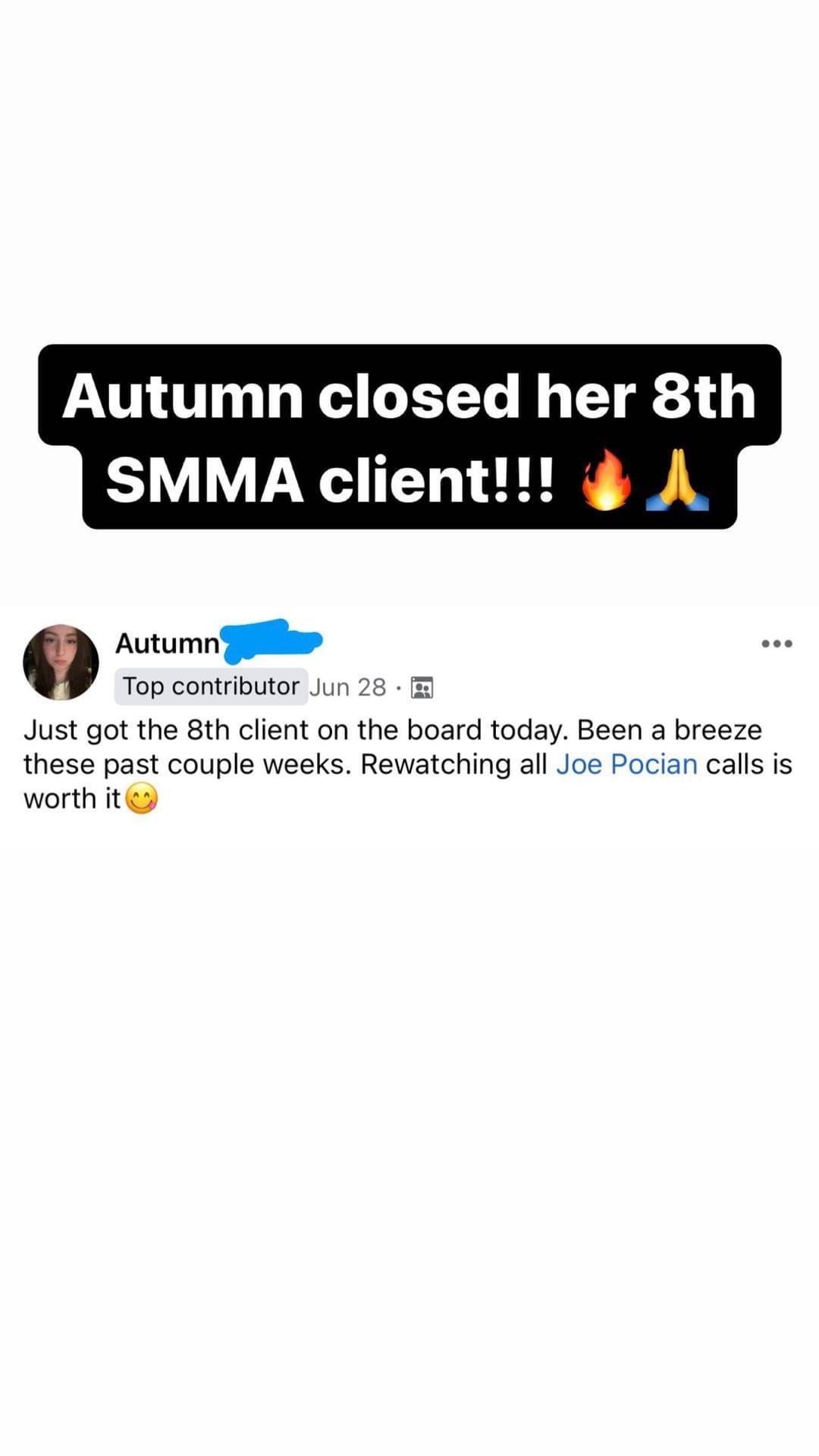The image size is (819, 1456).
Task: Open Autumn's profile via her name
Action: pos(167,643)
